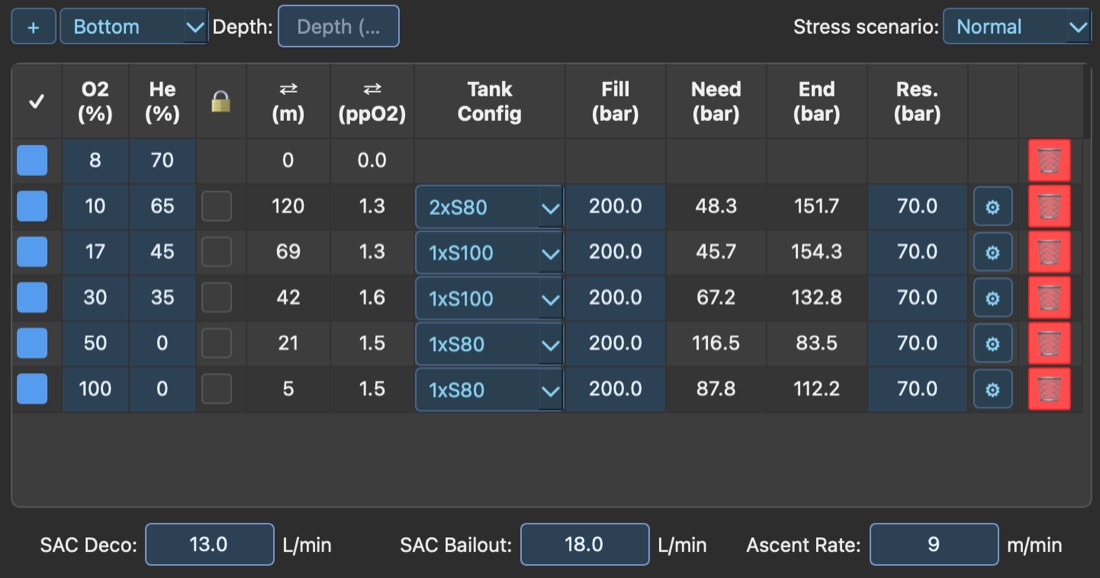Select switch depth 120 cell
The width and height of the screenshot is (1100, 578).
click(x=288, y=206)
